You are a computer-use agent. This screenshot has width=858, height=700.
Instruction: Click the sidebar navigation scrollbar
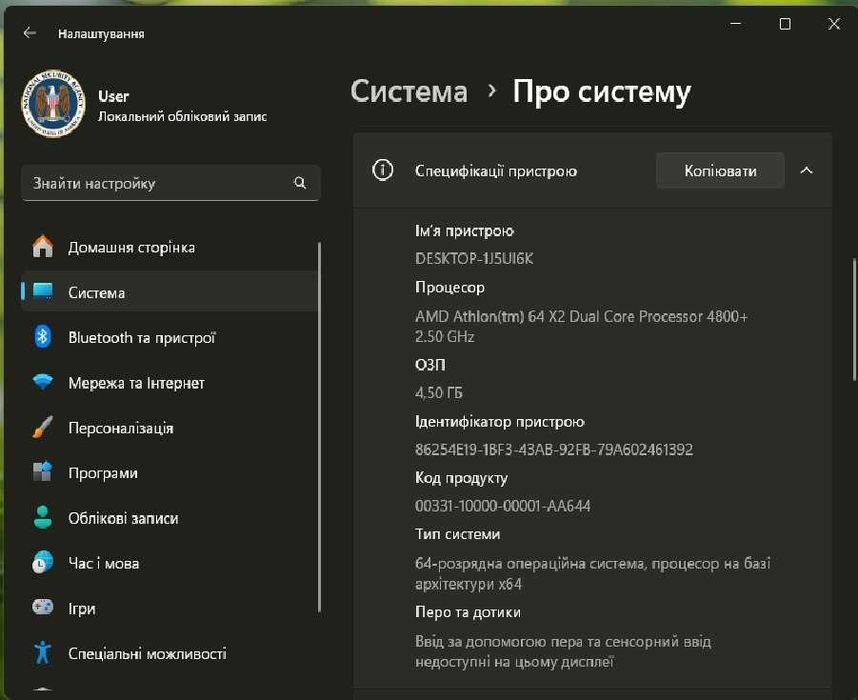click(319, 427)
